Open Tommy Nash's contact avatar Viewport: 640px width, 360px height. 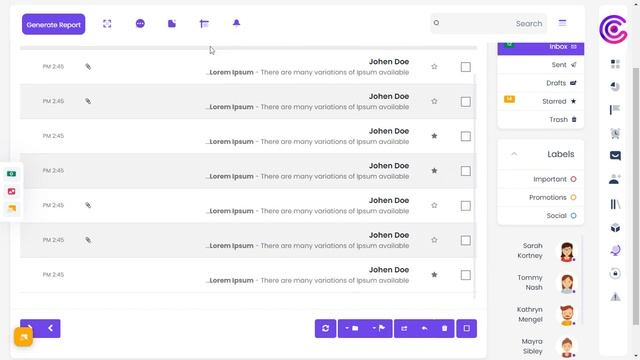coord(567,283)
